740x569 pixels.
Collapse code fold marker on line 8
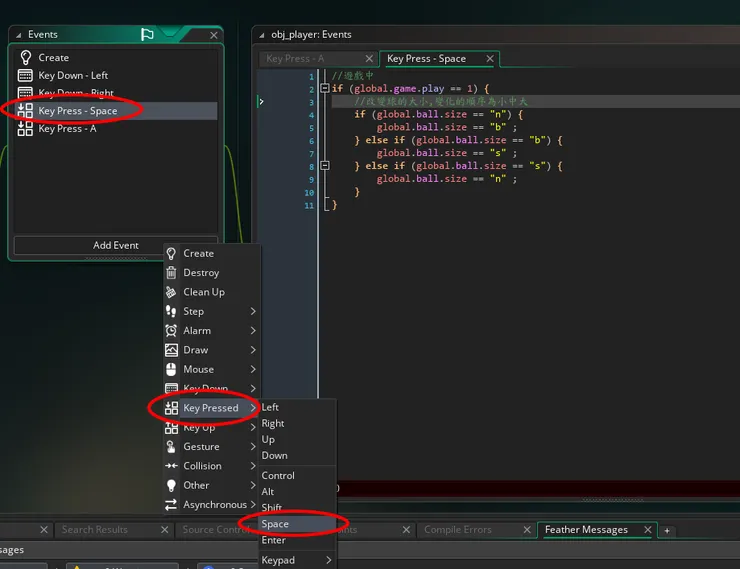pyautogui.click(x=325, y=166)
